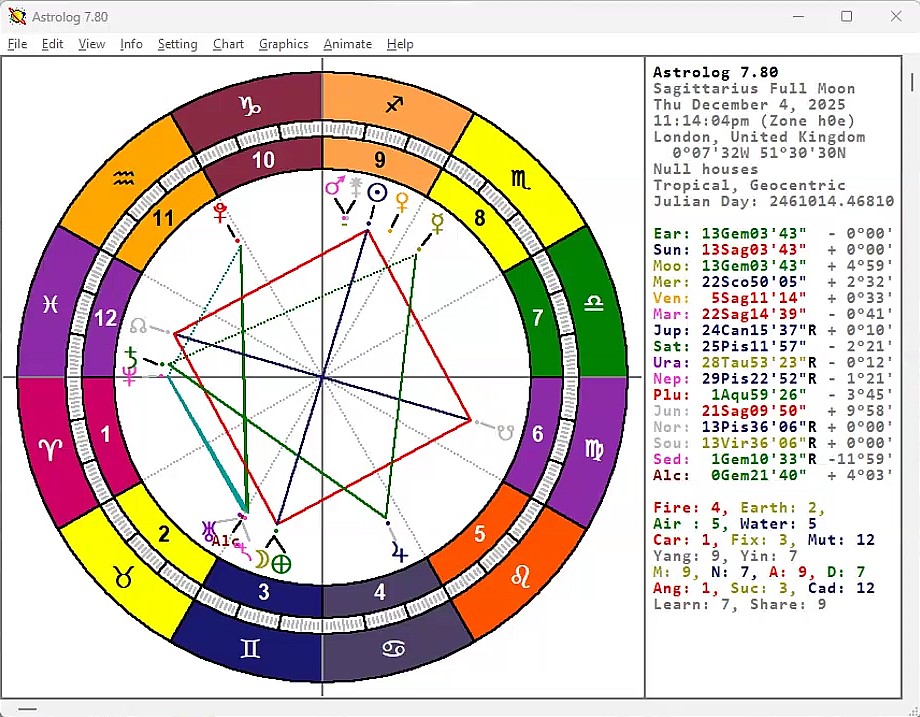The image size is (920, 717).
Task: Click the Sun symbol in the chart
Action: pyautogui.click(x=377, y=194)
